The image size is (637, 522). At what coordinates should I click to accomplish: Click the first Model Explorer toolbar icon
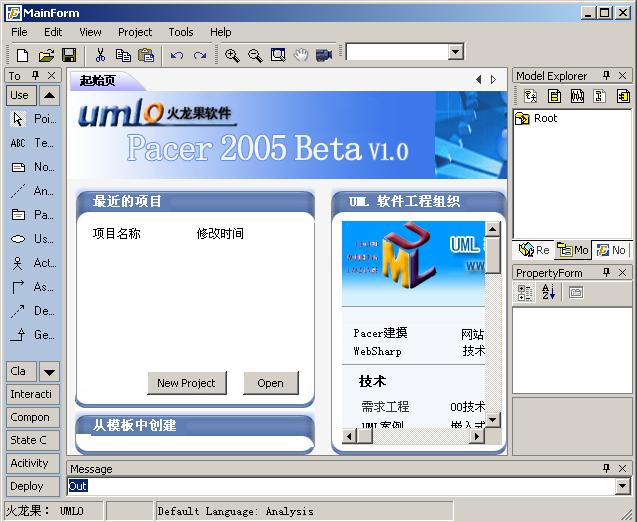click(x=531, y=96)
